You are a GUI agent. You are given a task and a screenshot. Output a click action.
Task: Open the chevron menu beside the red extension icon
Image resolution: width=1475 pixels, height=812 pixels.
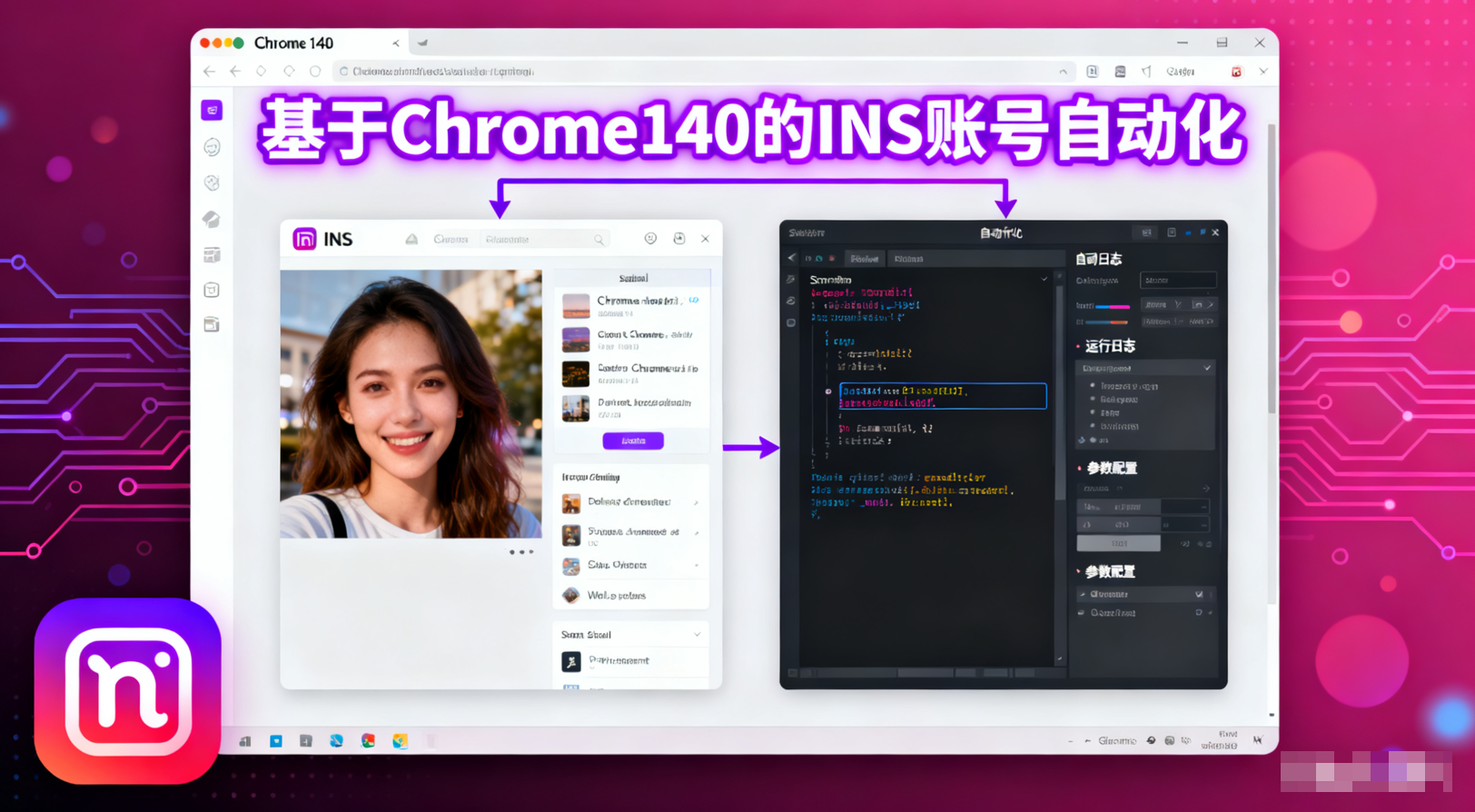[1262, 71]
